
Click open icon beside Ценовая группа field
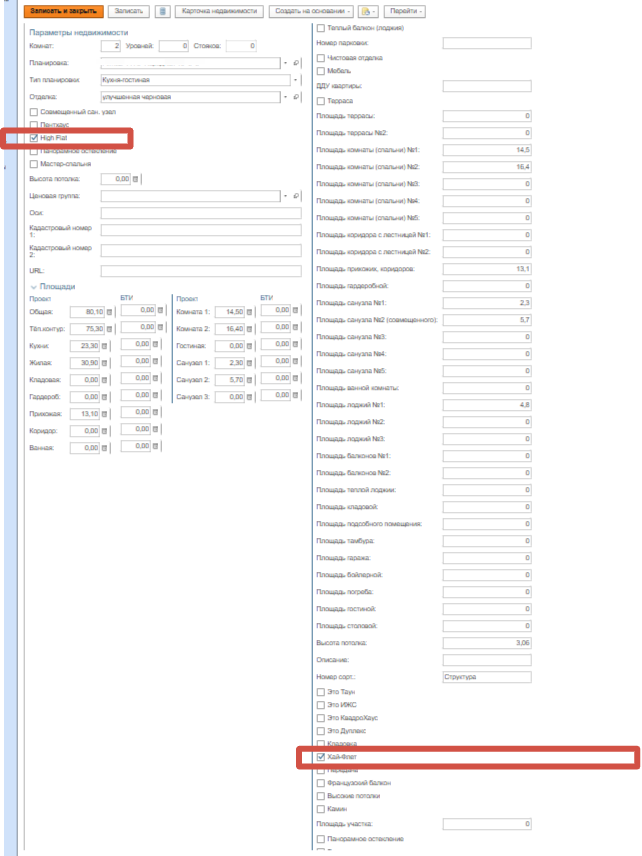pos(296,196)
